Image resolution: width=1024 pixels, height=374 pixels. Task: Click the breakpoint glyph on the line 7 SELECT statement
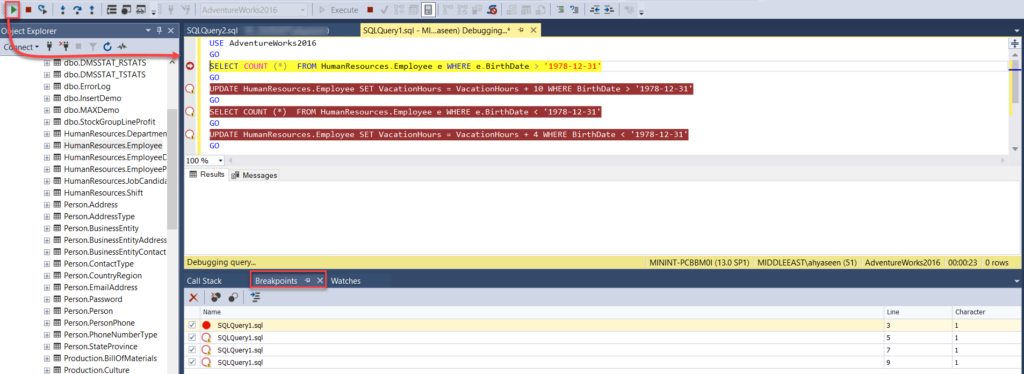191,112
